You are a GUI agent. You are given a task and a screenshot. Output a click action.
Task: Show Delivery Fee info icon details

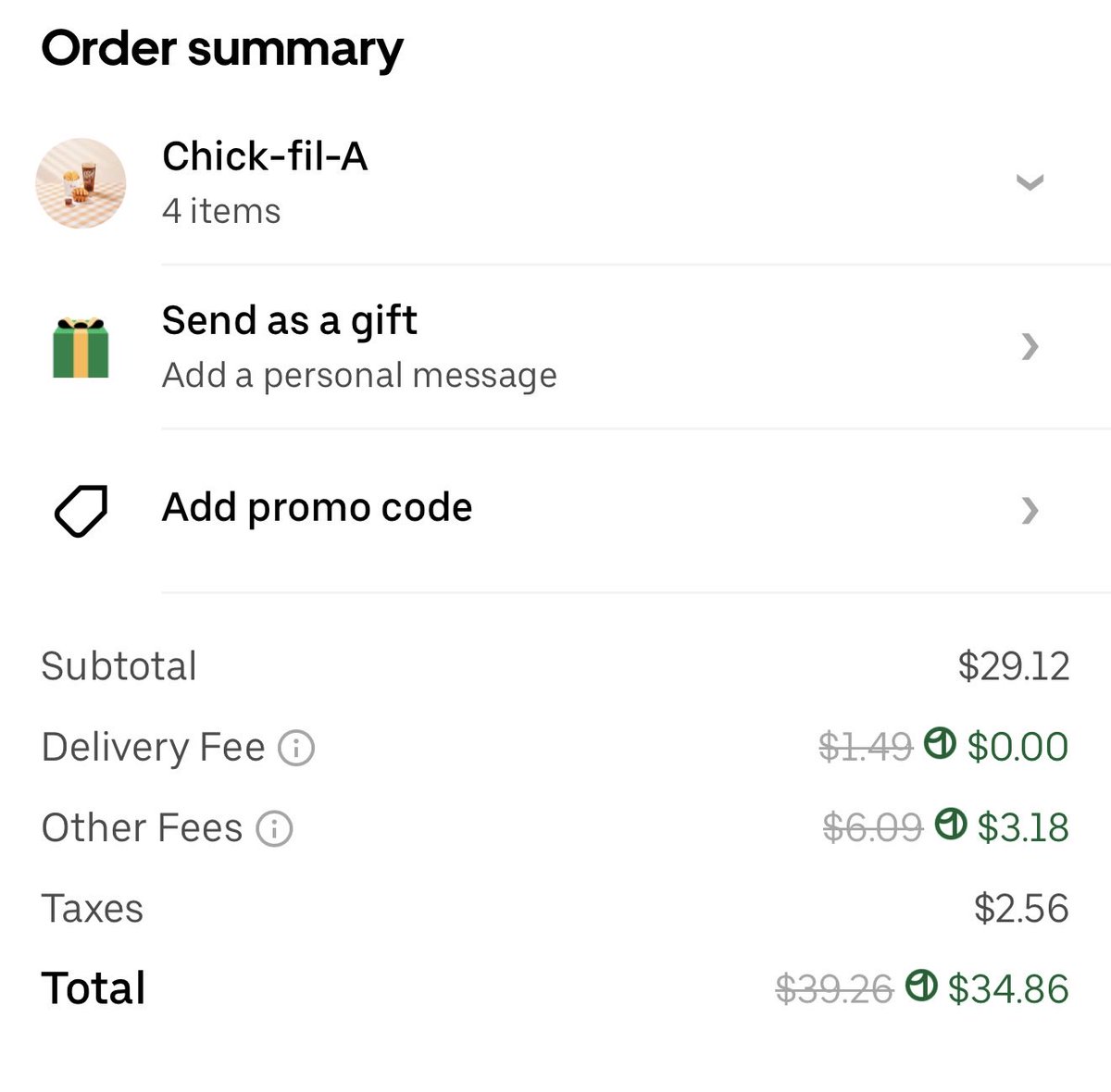coord(296,747)
